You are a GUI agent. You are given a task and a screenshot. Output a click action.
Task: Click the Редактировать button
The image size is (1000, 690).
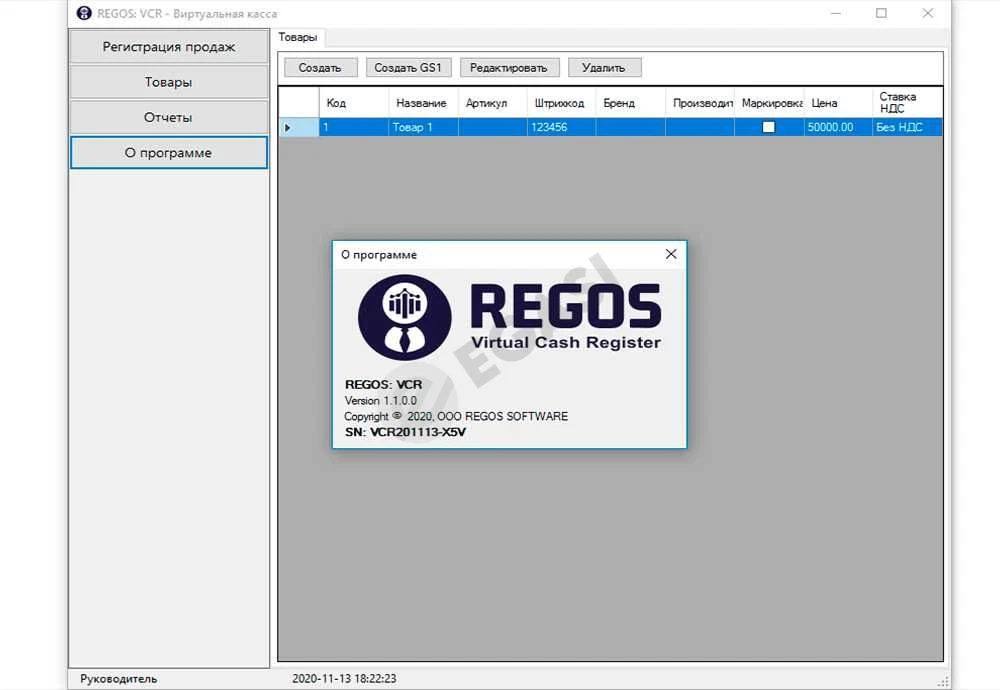509,68
